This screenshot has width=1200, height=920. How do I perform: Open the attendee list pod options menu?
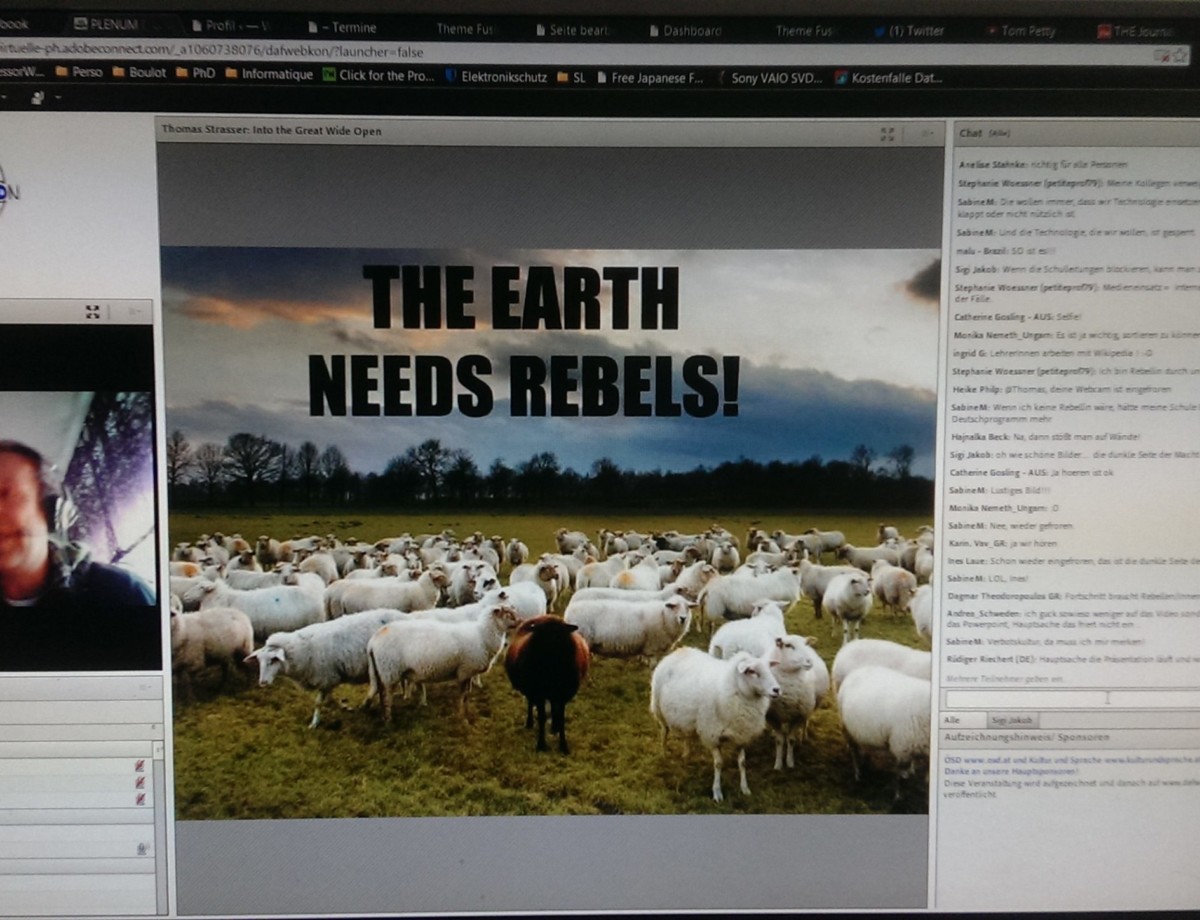click(145, 688)
